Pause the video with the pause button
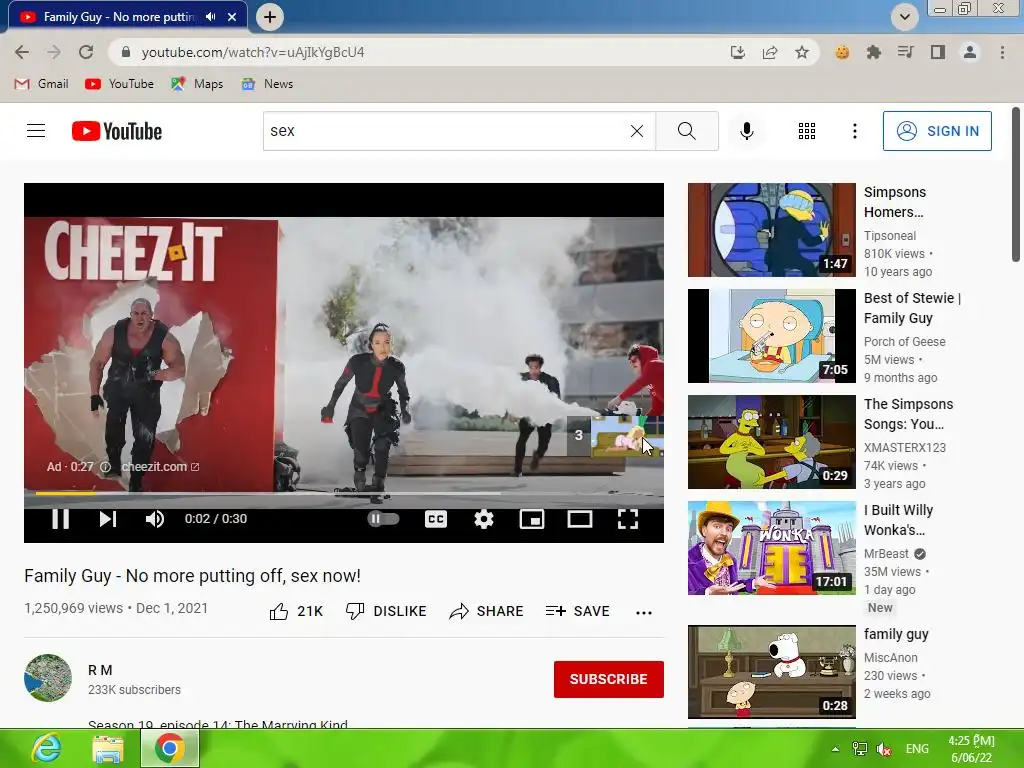 (61, 519)
